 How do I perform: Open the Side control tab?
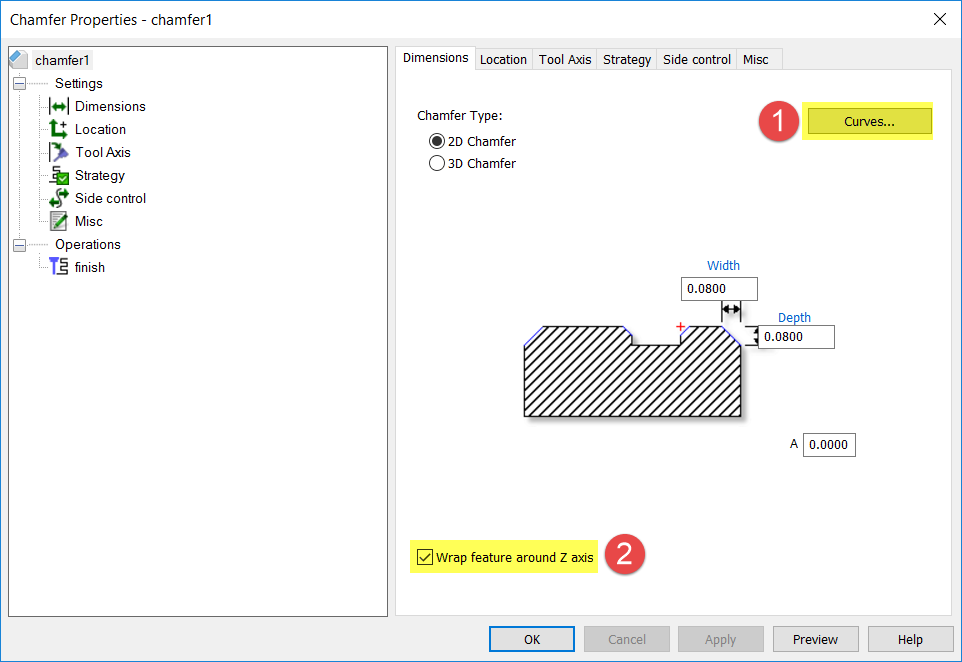[x=696, y=59]
